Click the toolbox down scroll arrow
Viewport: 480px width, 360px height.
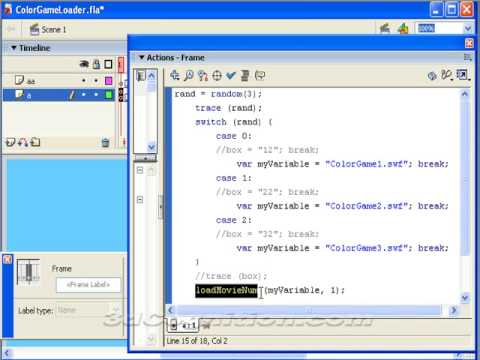point(152,146)
